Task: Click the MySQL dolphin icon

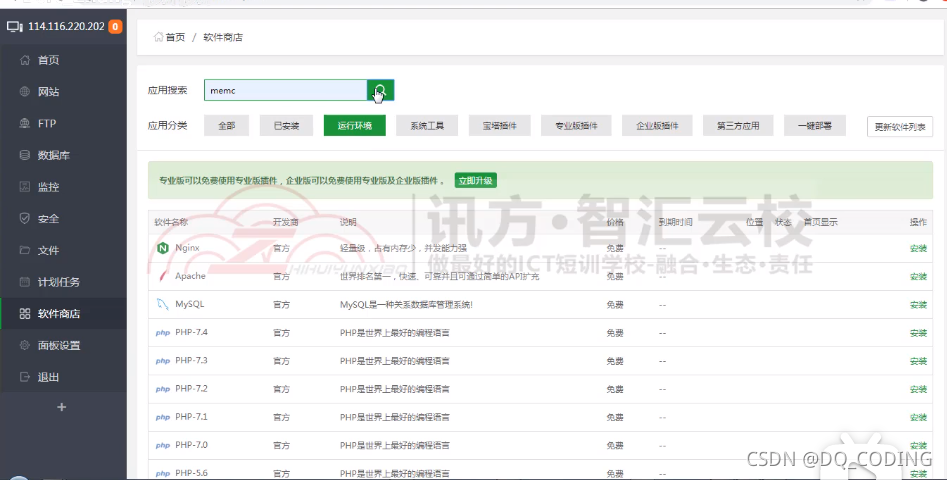Action: (x=162, y=304)
